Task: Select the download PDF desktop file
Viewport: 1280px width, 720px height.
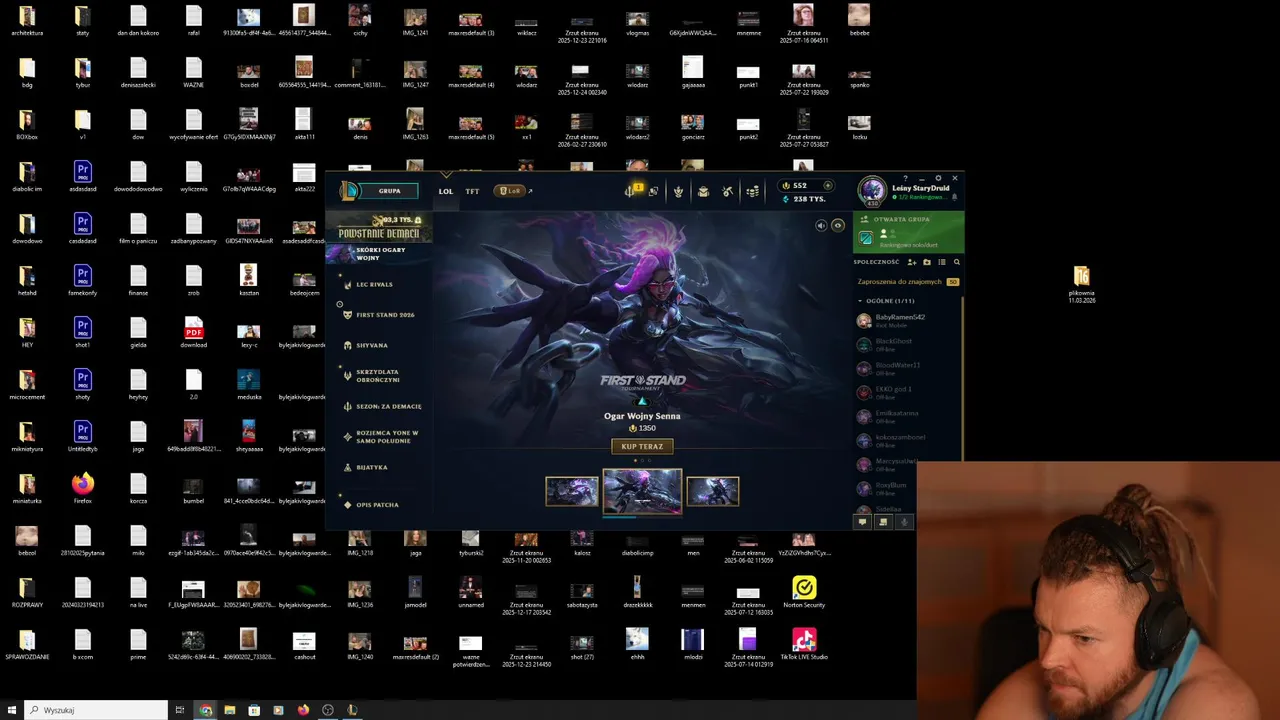Action: 194,333
